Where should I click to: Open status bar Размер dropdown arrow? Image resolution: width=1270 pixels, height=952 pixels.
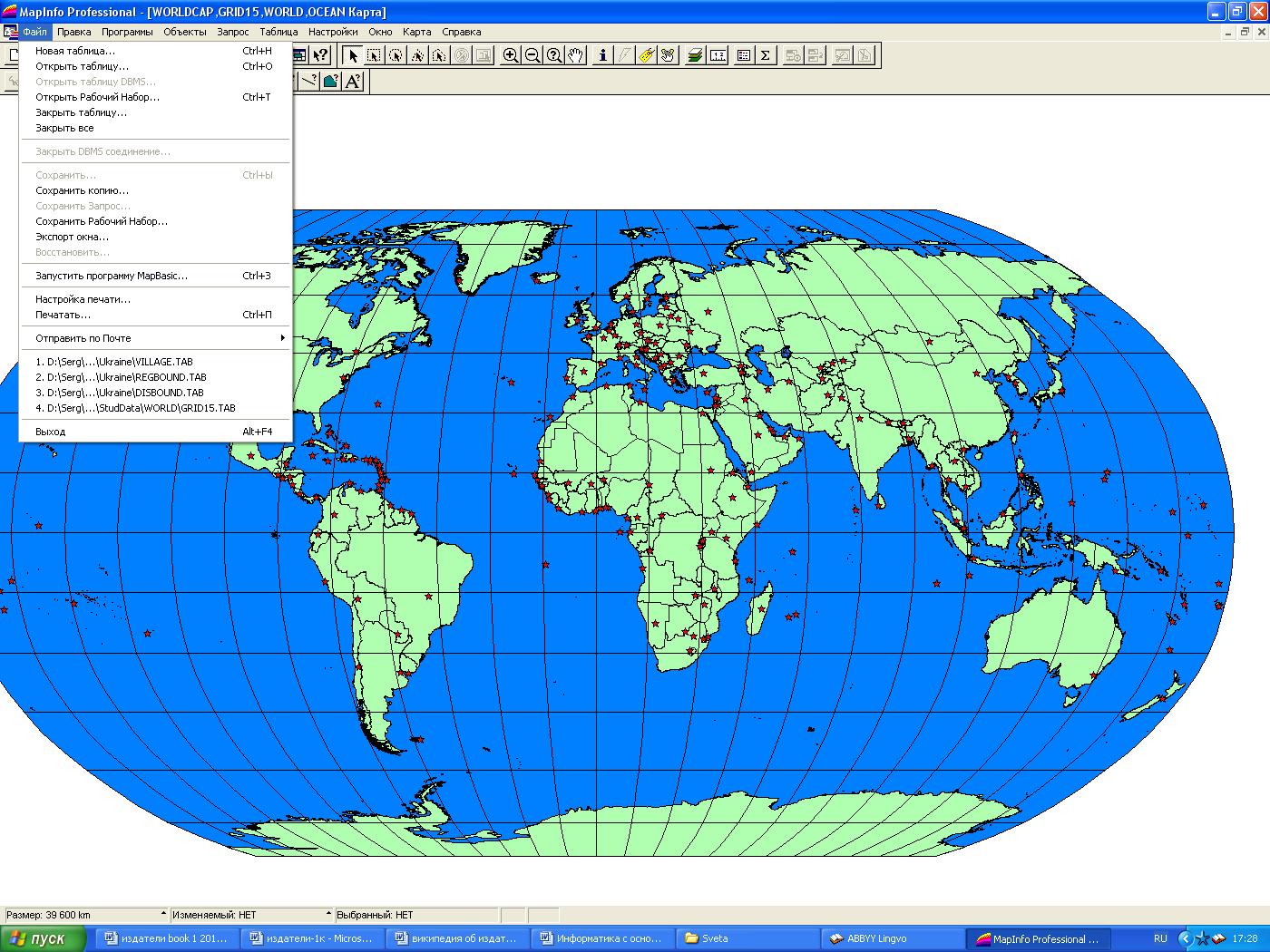[163, 915]
